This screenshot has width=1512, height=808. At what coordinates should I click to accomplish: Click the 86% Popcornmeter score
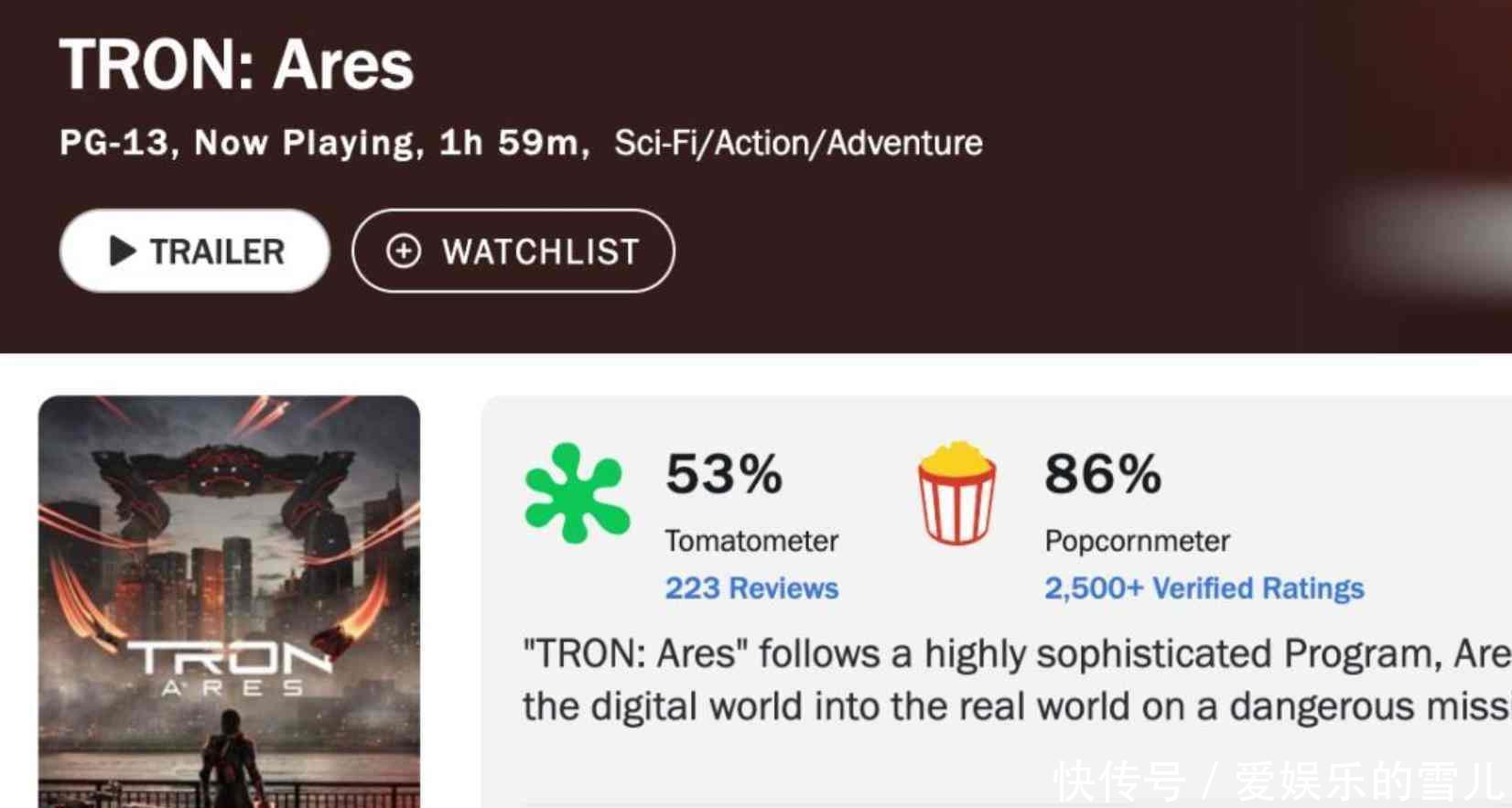pos(1102,474)
